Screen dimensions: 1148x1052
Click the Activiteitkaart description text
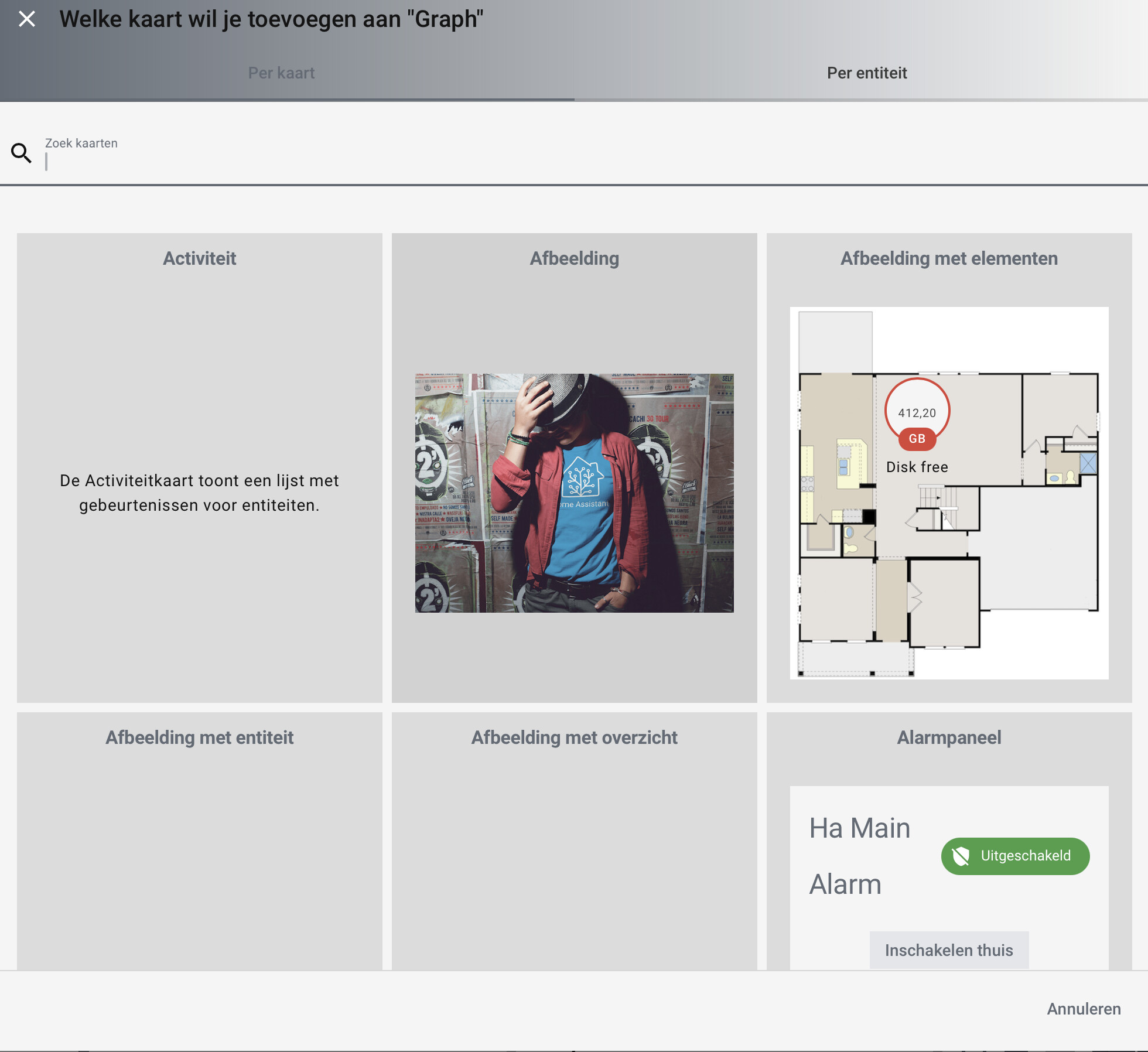pos(199,493)
